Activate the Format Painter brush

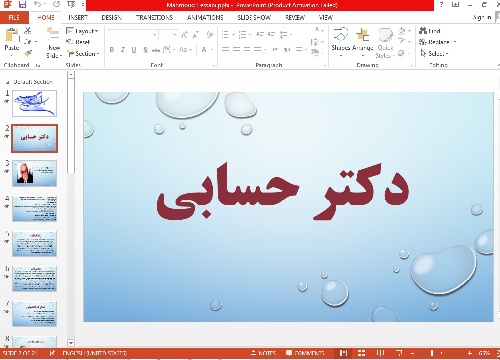click(x=28, y=53)
